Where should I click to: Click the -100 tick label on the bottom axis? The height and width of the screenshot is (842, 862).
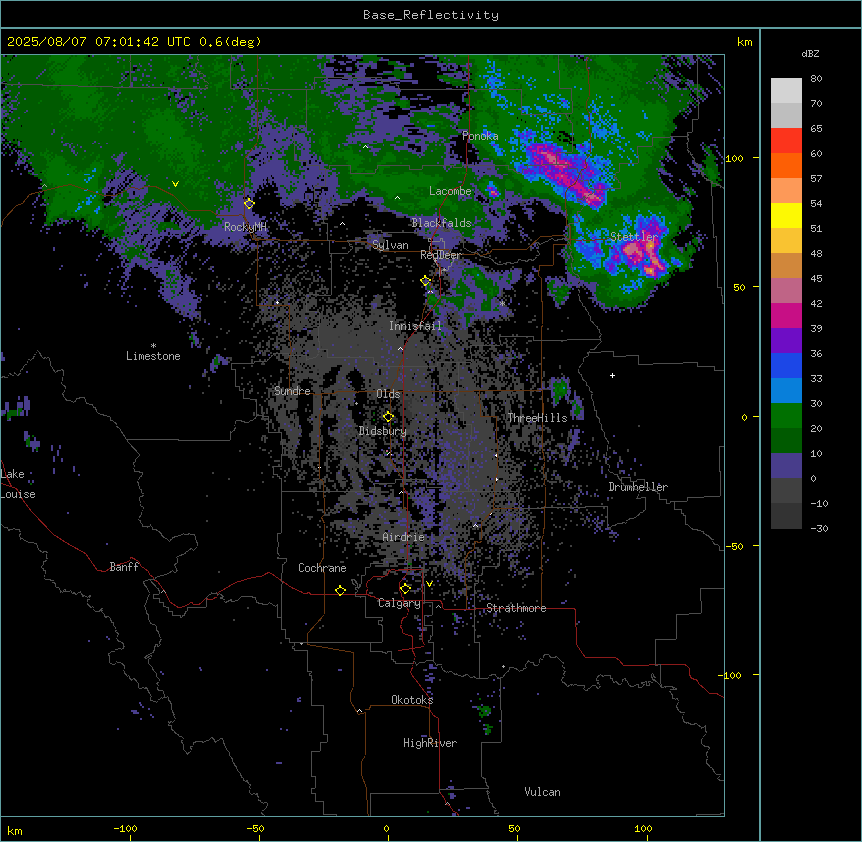point(125,828)
